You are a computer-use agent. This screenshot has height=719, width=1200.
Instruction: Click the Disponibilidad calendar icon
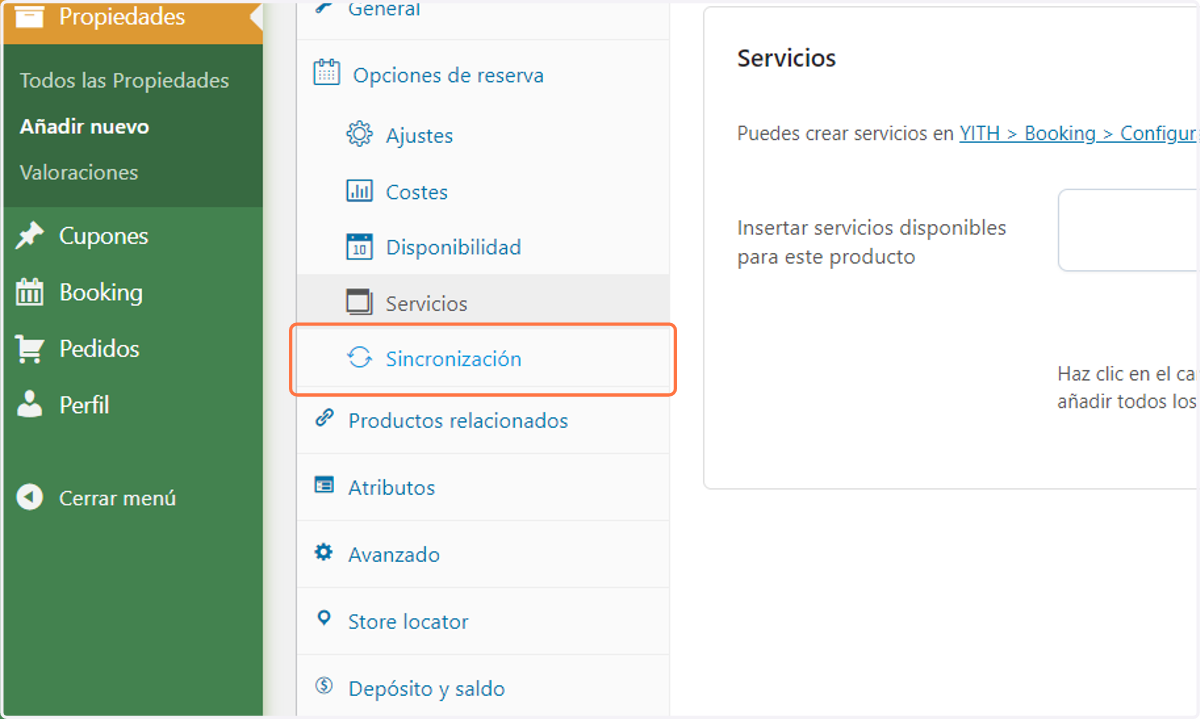[x=359, y=246]
